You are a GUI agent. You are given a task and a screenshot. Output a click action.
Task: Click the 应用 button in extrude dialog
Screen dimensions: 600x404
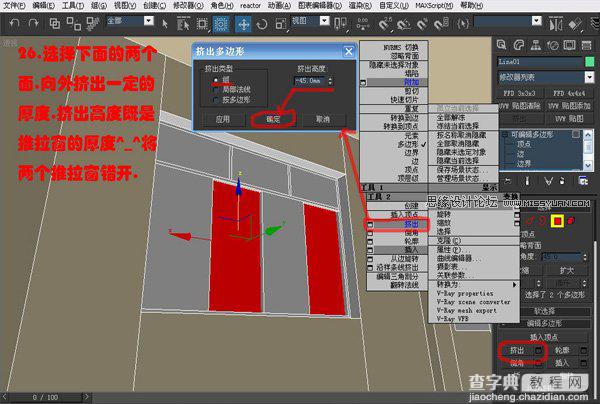click(223, 119)
